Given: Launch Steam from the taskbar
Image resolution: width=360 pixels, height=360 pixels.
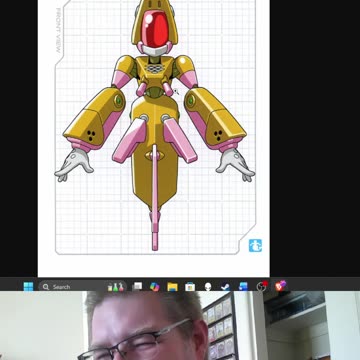Looking at the screenshot, I should 226,287.
